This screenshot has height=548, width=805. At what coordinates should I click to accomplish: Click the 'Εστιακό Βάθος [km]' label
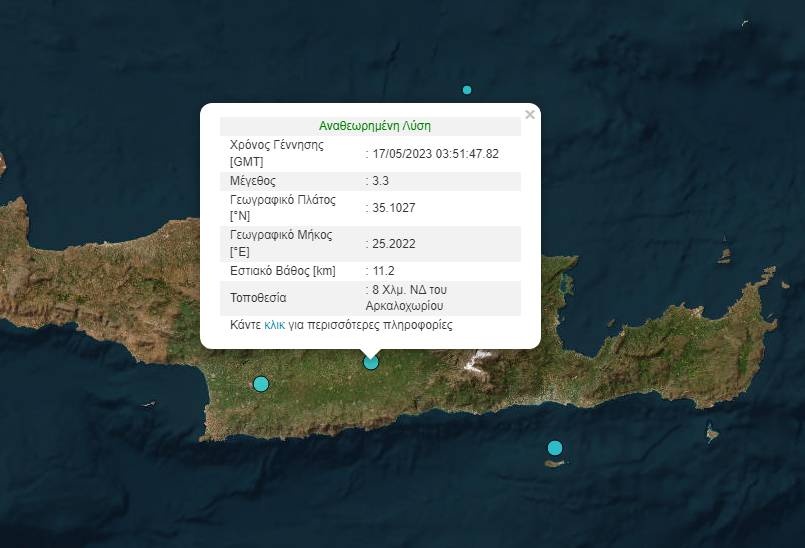(283, 271)
